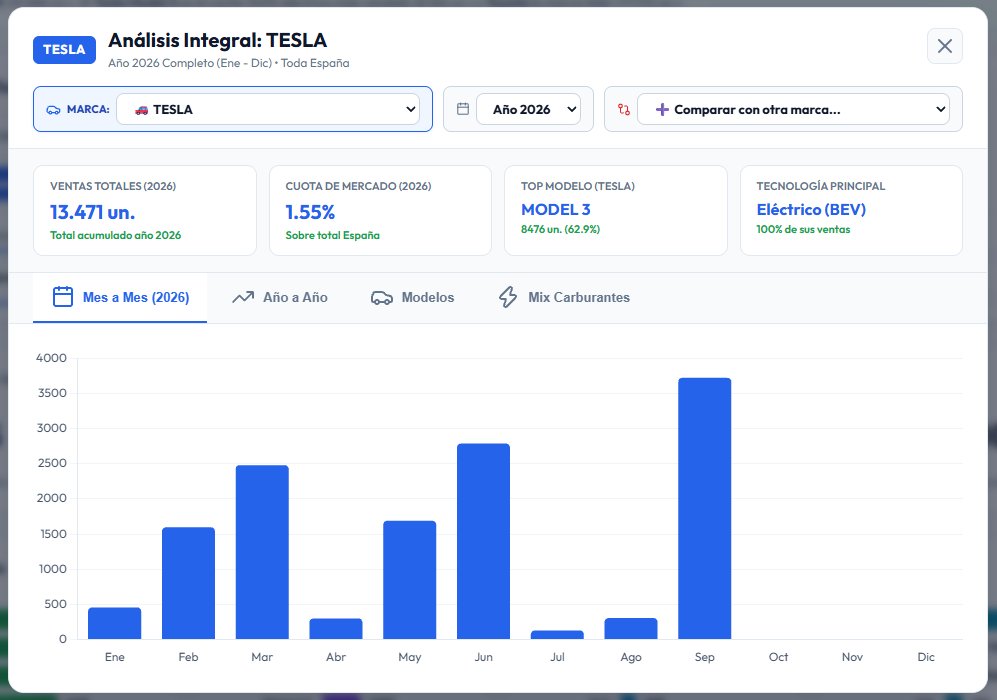Open the Modelos tab
997x700 pixels.
tap(413, 298)
